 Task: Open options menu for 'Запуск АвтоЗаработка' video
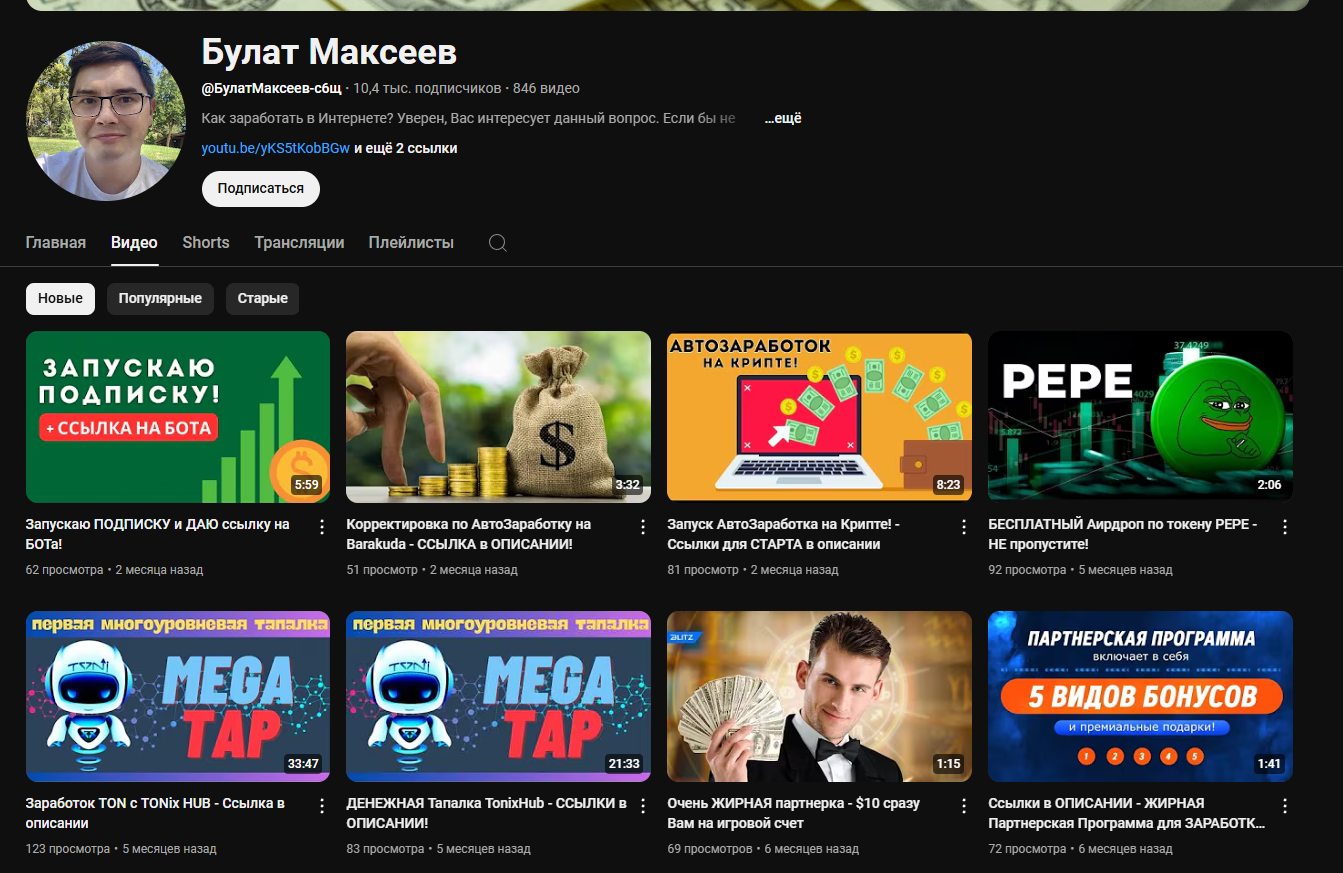[x=963, y=526]
